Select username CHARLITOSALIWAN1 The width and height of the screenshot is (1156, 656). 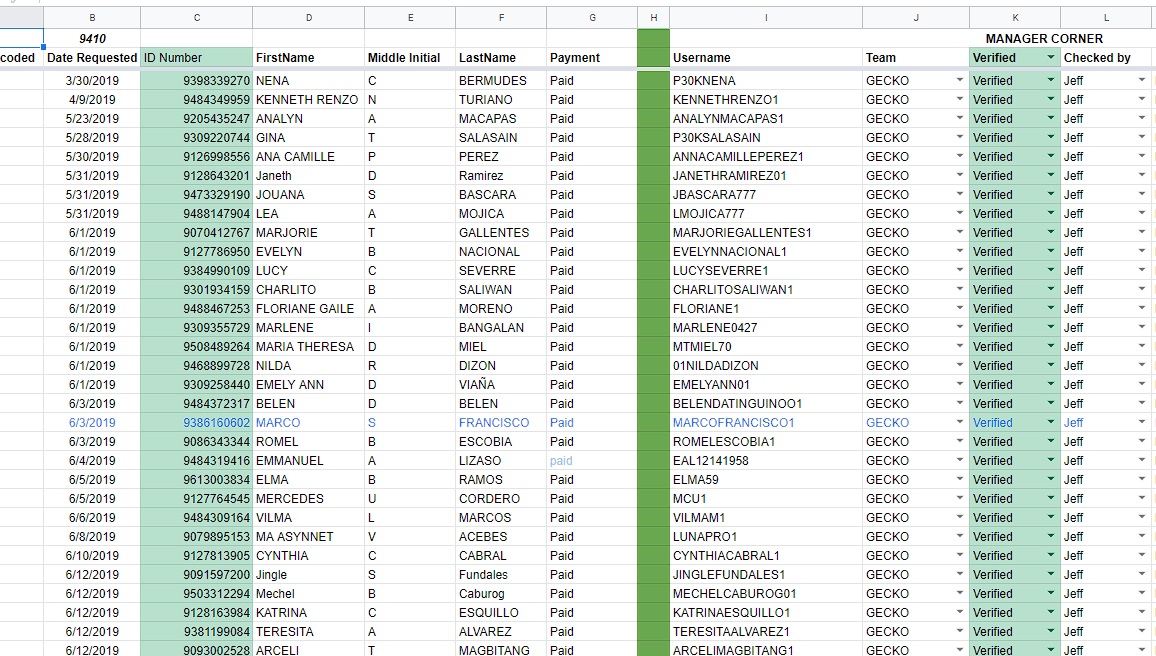(766, 290)
